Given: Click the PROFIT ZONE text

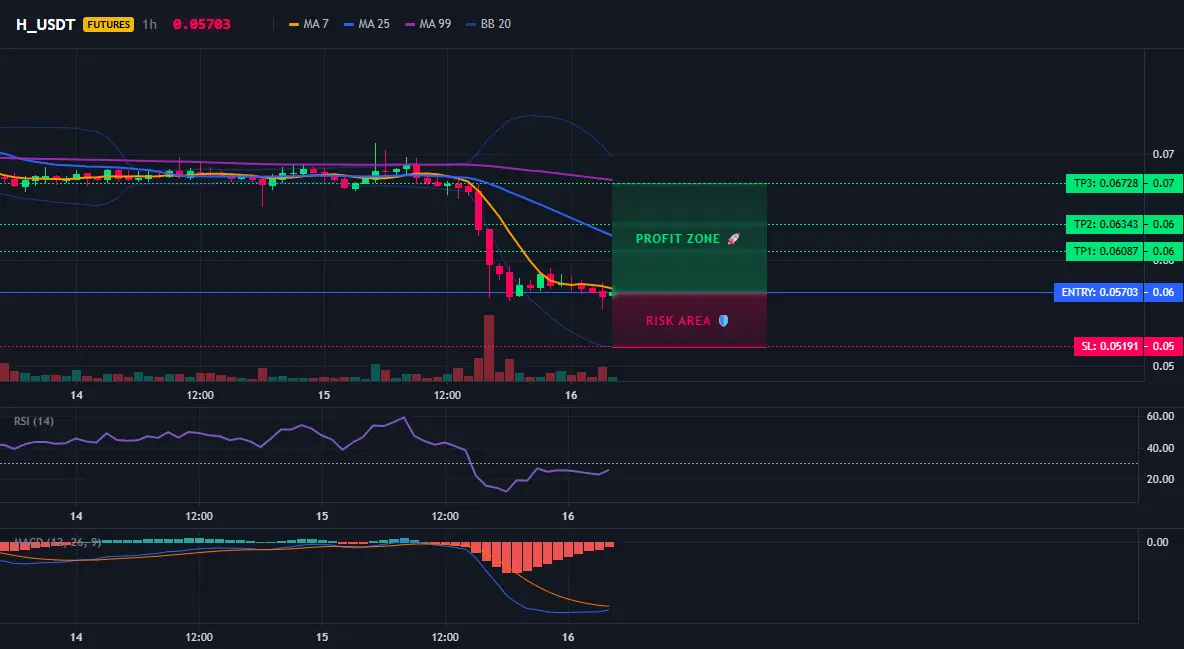Looking at the screenshot, I should click(678, 239).
